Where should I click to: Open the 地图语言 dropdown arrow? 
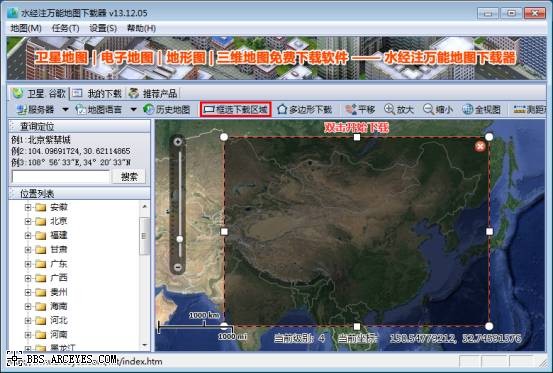coord(133,110)
